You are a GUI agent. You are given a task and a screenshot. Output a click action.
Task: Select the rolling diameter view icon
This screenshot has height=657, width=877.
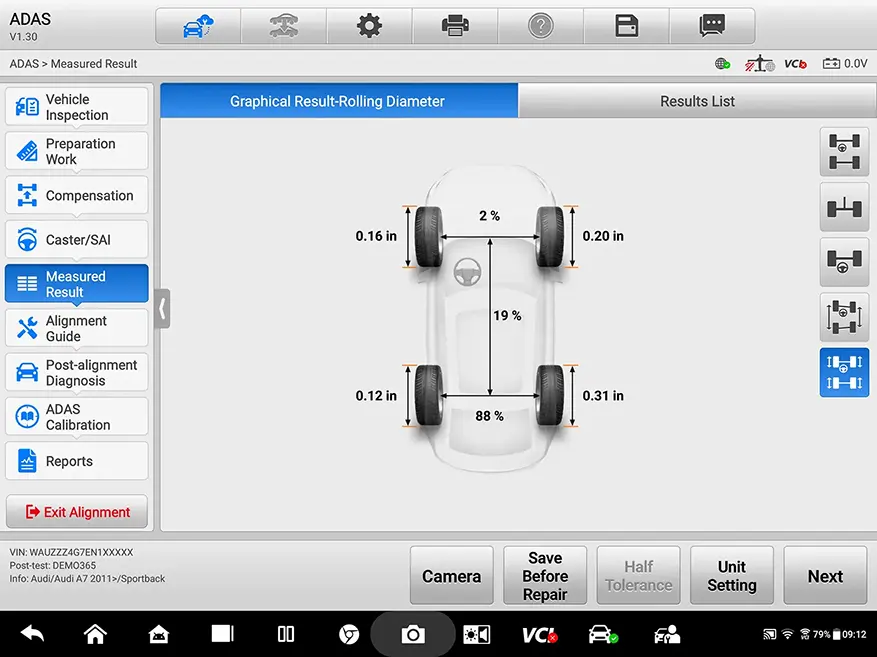click(844, 373)
